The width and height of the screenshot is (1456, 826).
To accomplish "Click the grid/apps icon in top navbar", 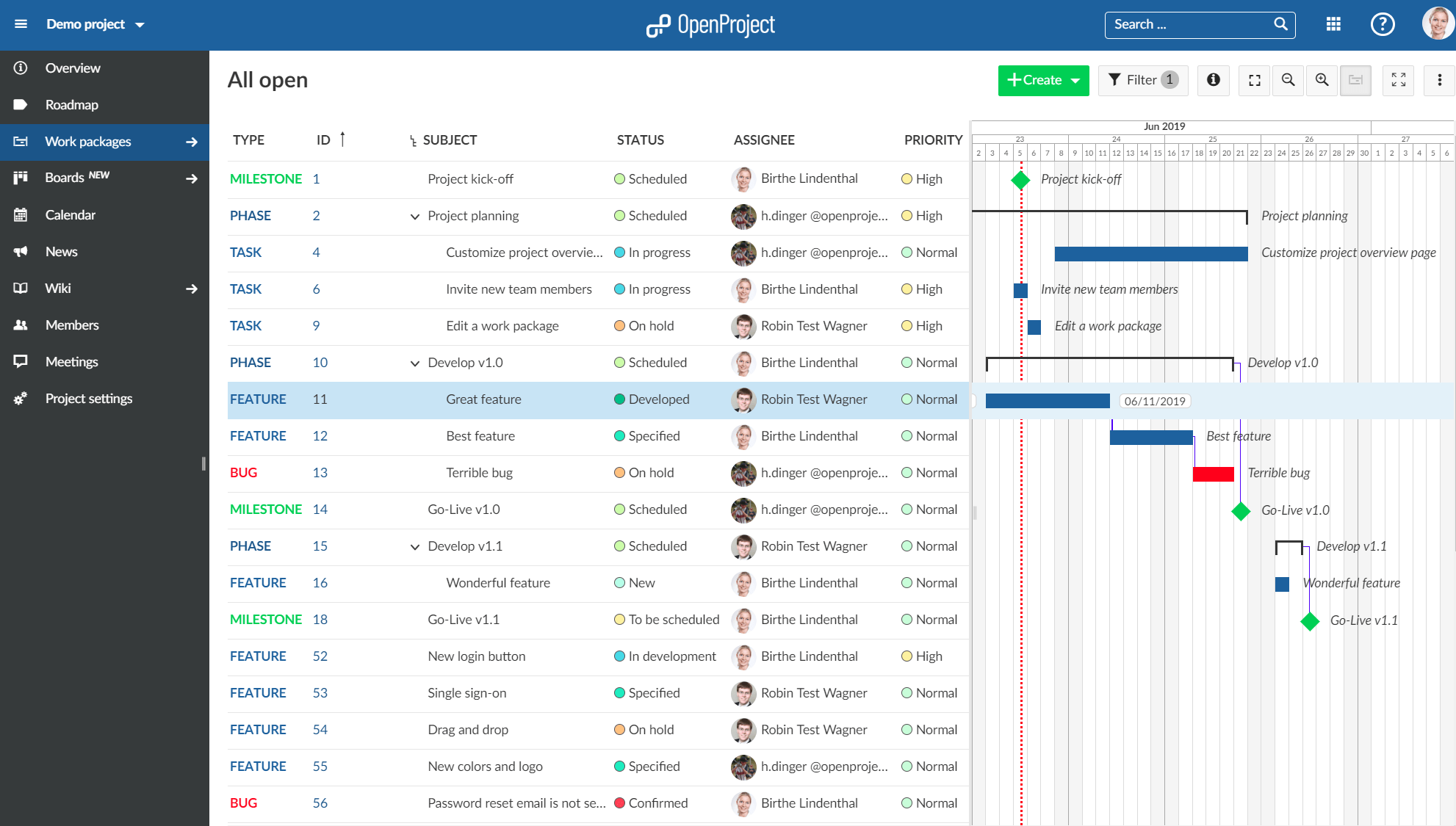I will pos(1333,24).
